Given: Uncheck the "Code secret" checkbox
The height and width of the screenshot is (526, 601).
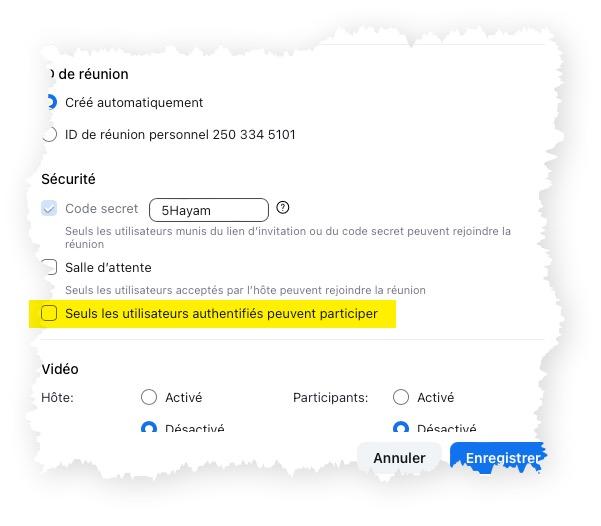Looking at the screenshot, I should (x=49, y=209).
